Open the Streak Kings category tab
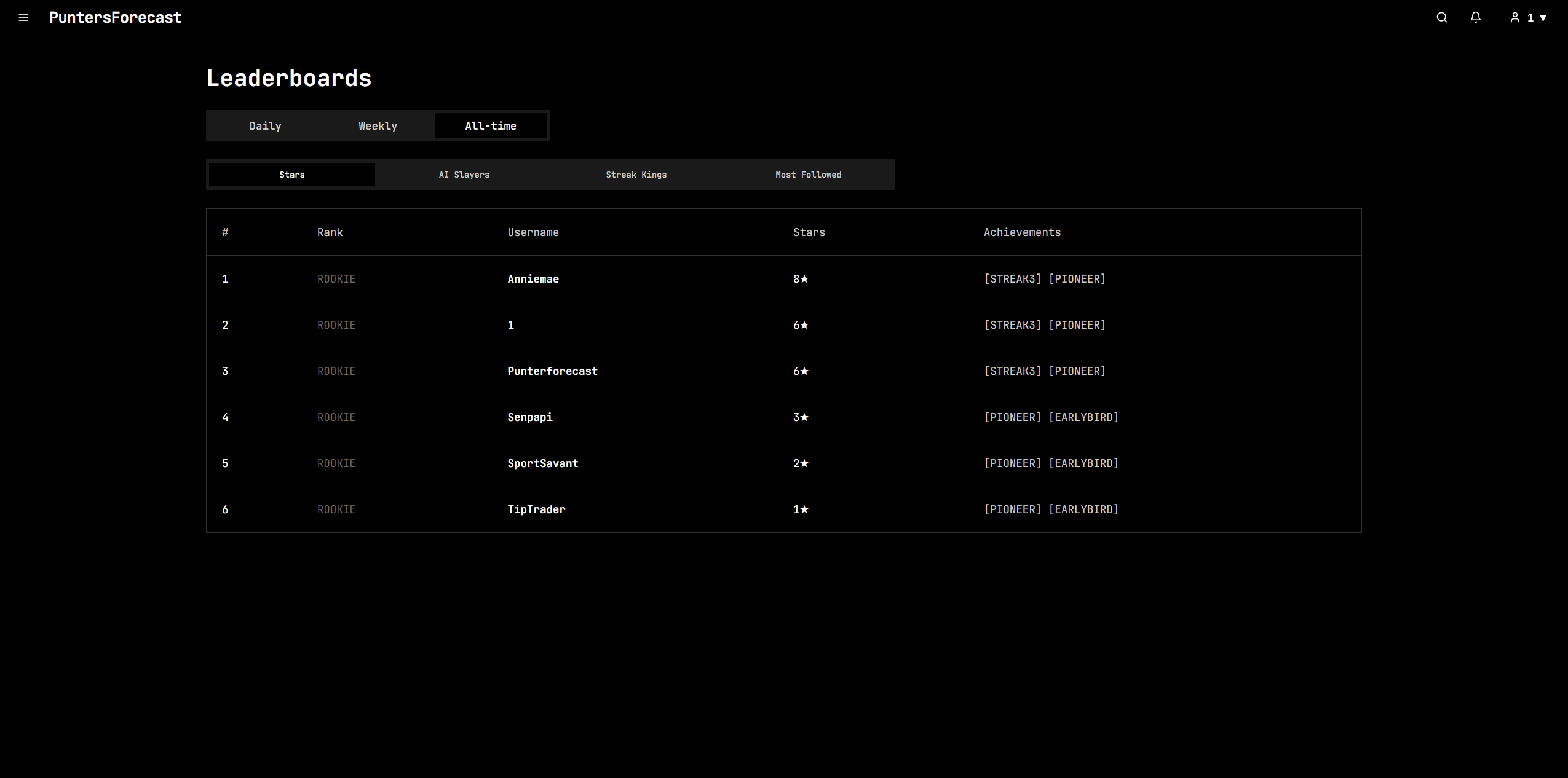 [x=636, y=175]
